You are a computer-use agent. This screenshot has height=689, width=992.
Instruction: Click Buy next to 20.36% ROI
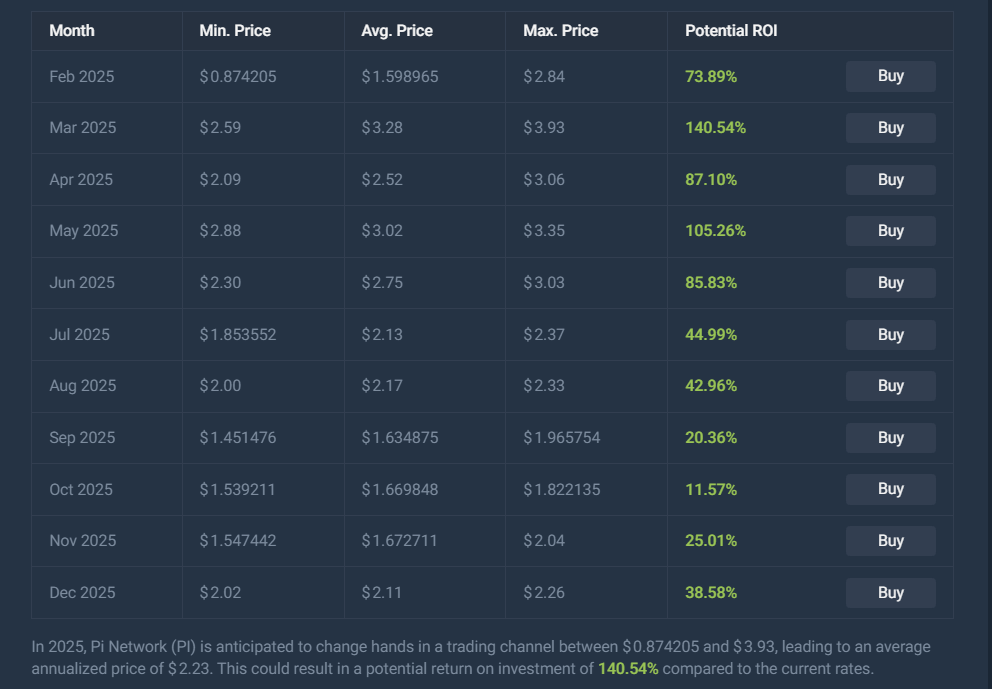(890, 438)
